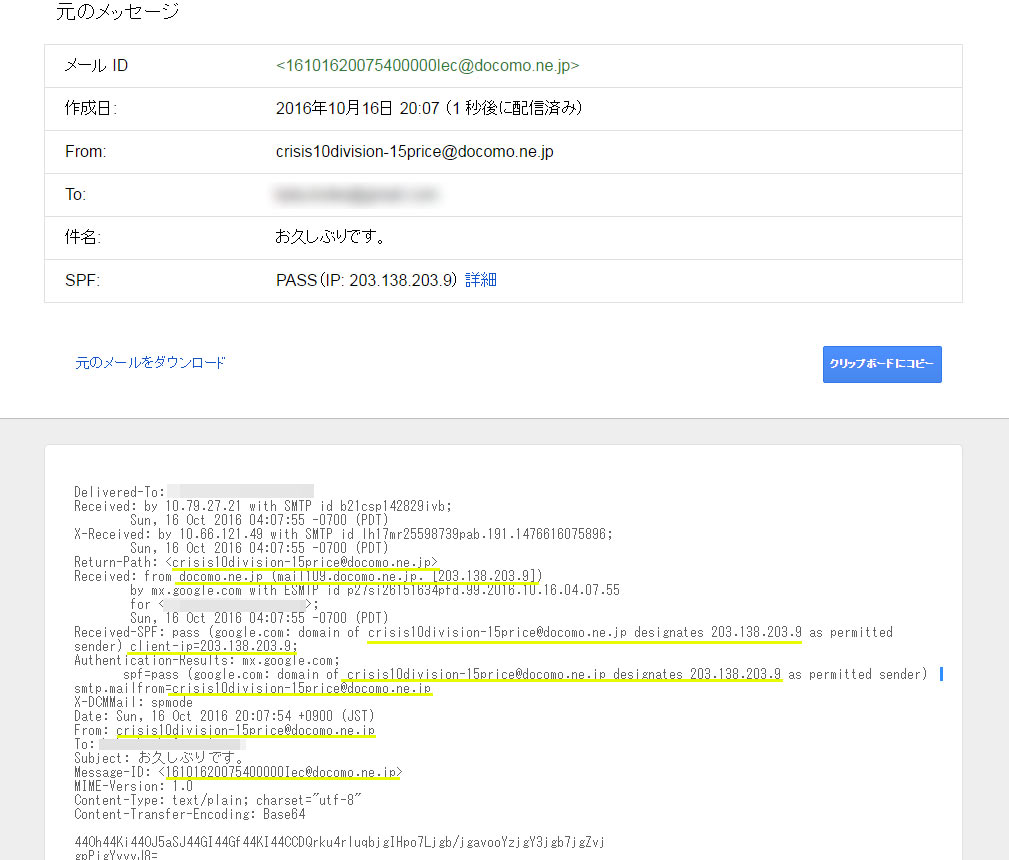This screenshot has height=860, width=1009.
Task: Click the spf=pass (google.com) line
Action: pos(525,674)
